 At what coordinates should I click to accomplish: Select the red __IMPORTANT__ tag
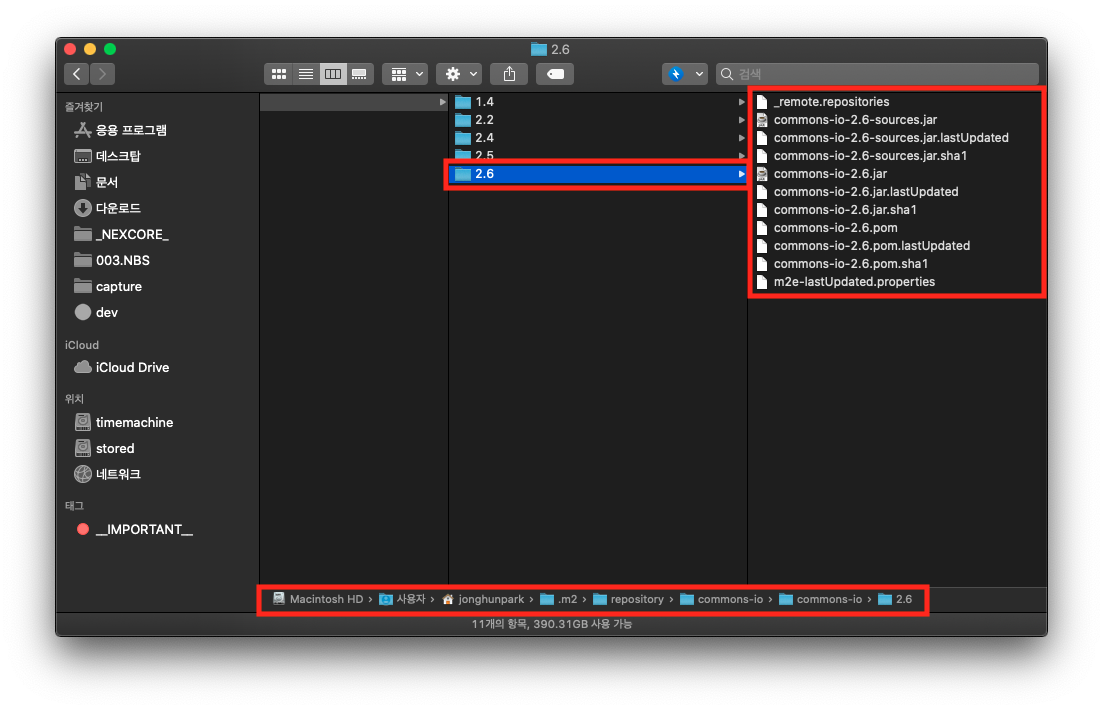pos(143,529)
